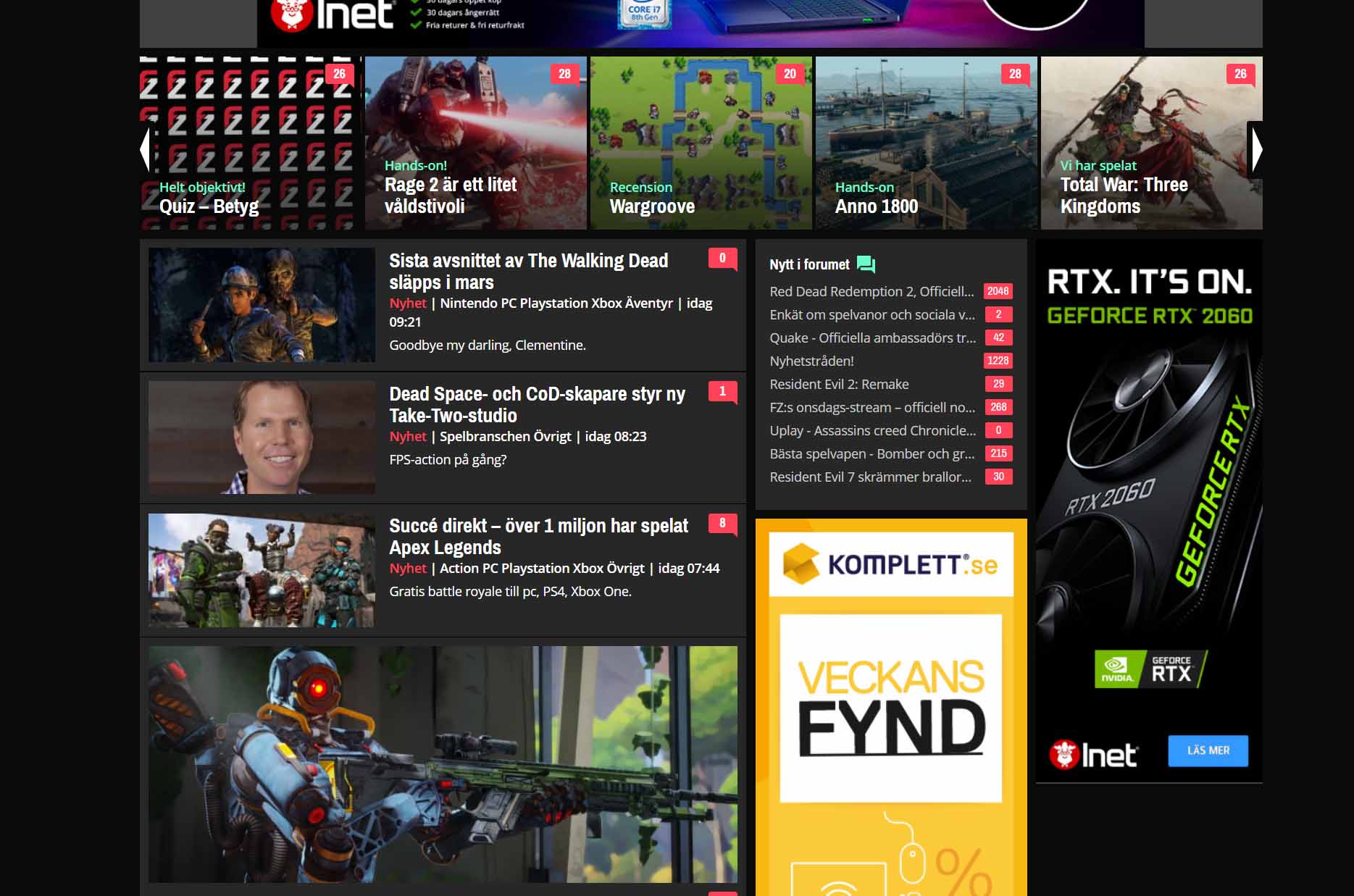This screenshot has width=1354, height=896.
Task: Click 'Nyhet' label under Walking Dead headline
Action: click(x=408, y=303)
